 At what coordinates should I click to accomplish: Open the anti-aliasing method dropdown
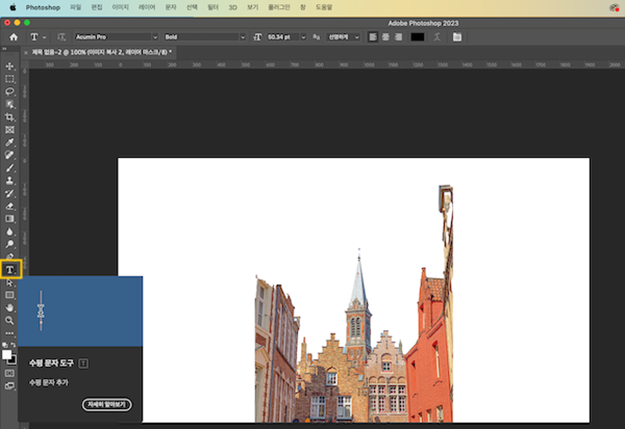coord(344,37)
